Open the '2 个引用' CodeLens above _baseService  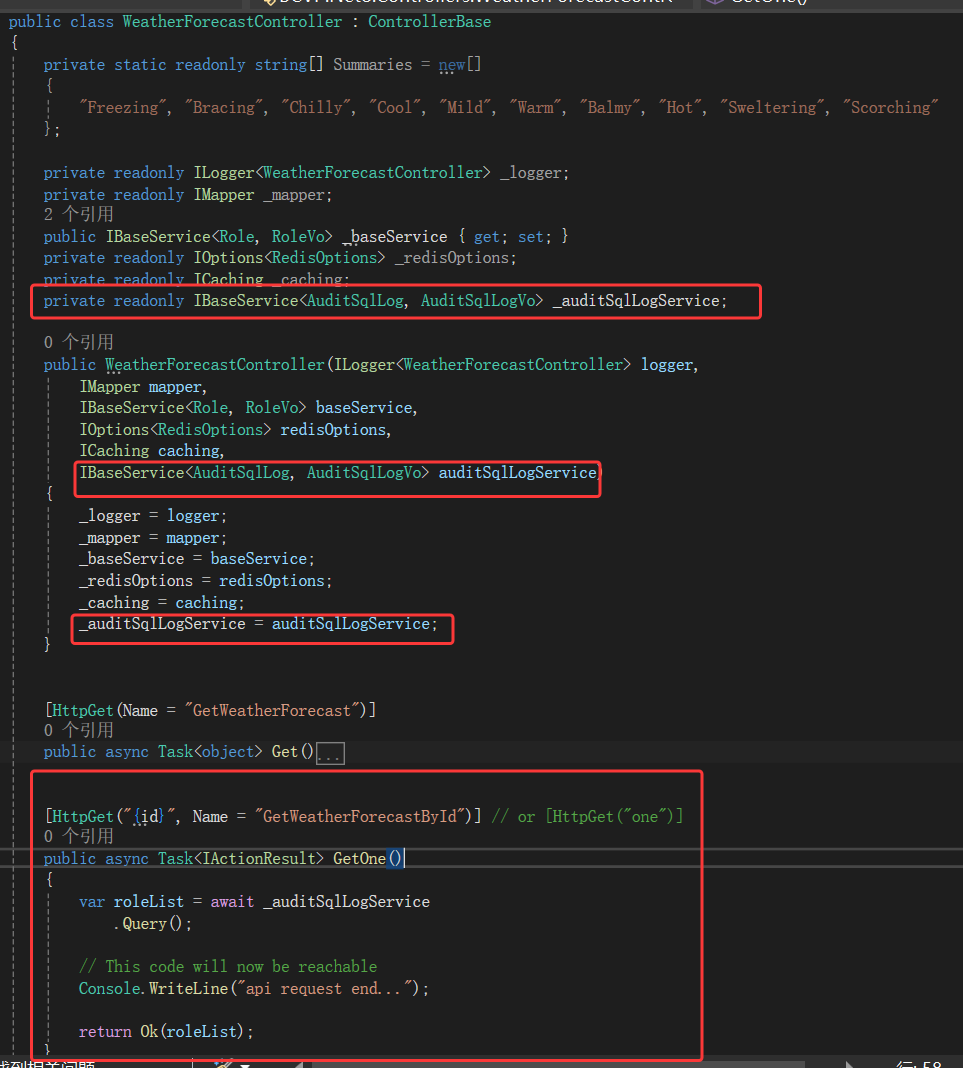78,215
